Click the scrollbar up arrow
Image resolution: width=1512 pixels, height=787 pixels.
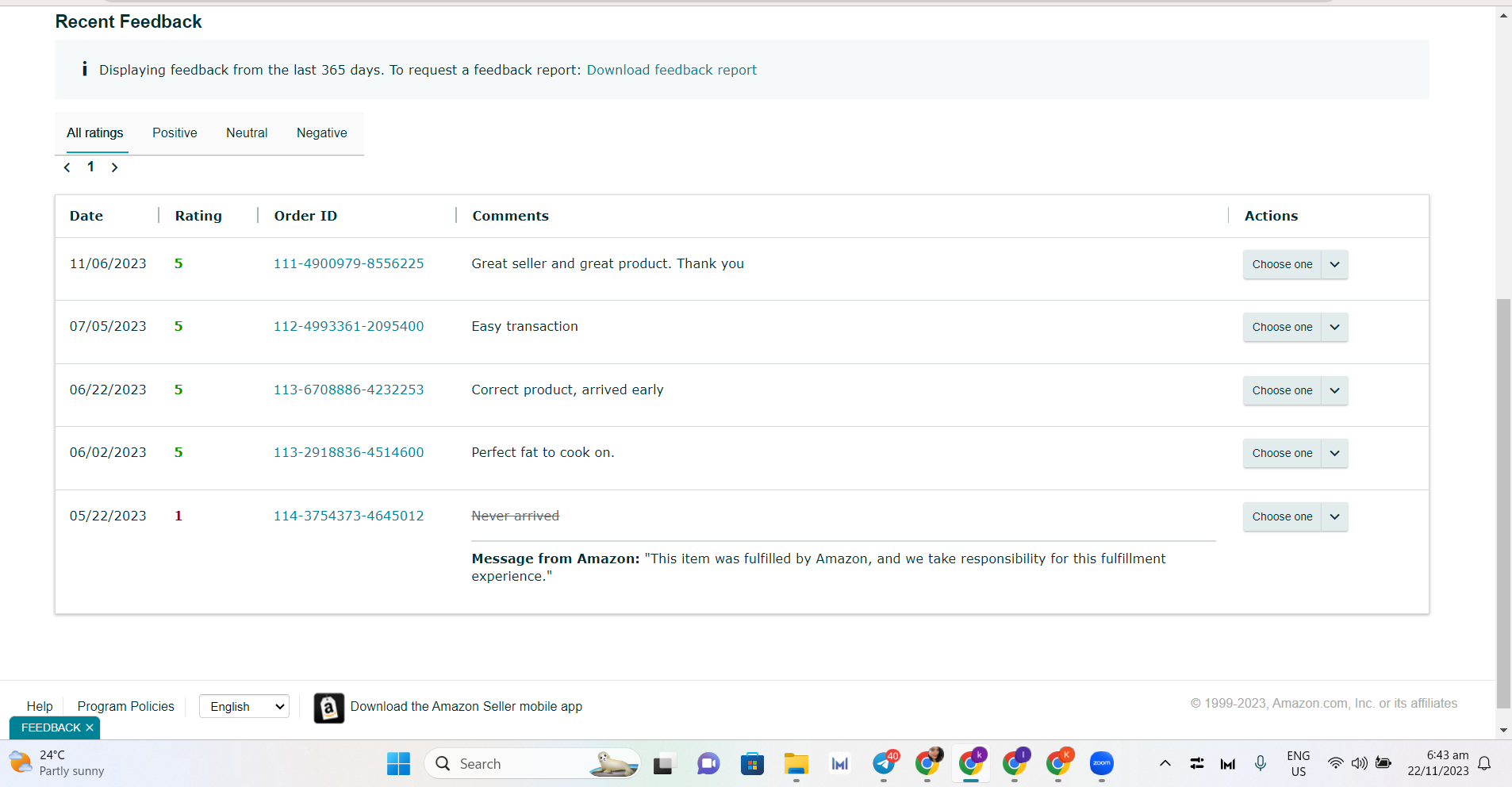coord(1503,15)
